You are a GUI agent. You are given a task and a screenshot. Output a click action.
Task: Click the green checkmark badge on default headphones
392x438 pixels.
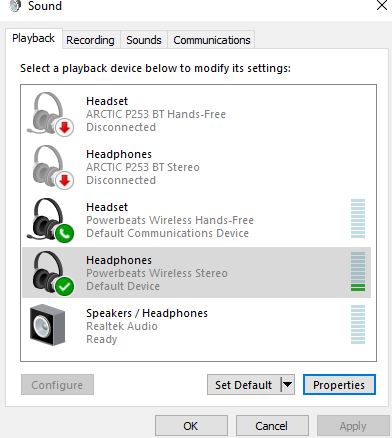[x=64, y=286]
